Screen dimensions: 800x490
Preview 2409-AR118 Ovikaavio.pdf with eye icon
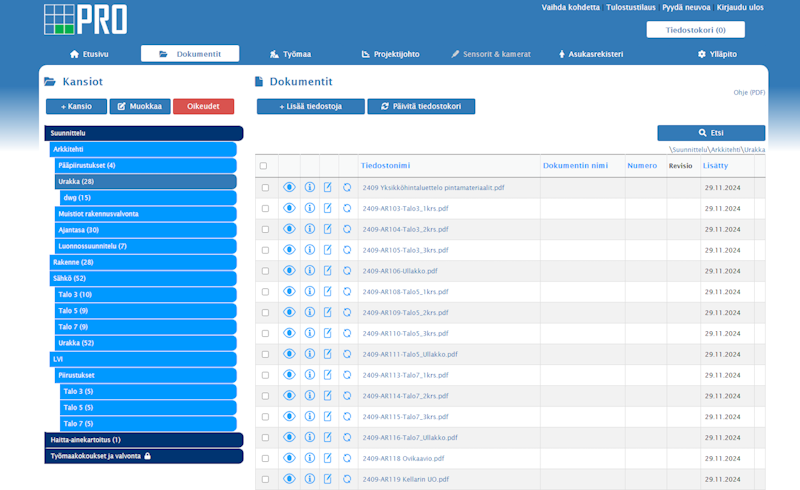pos(289,458)
